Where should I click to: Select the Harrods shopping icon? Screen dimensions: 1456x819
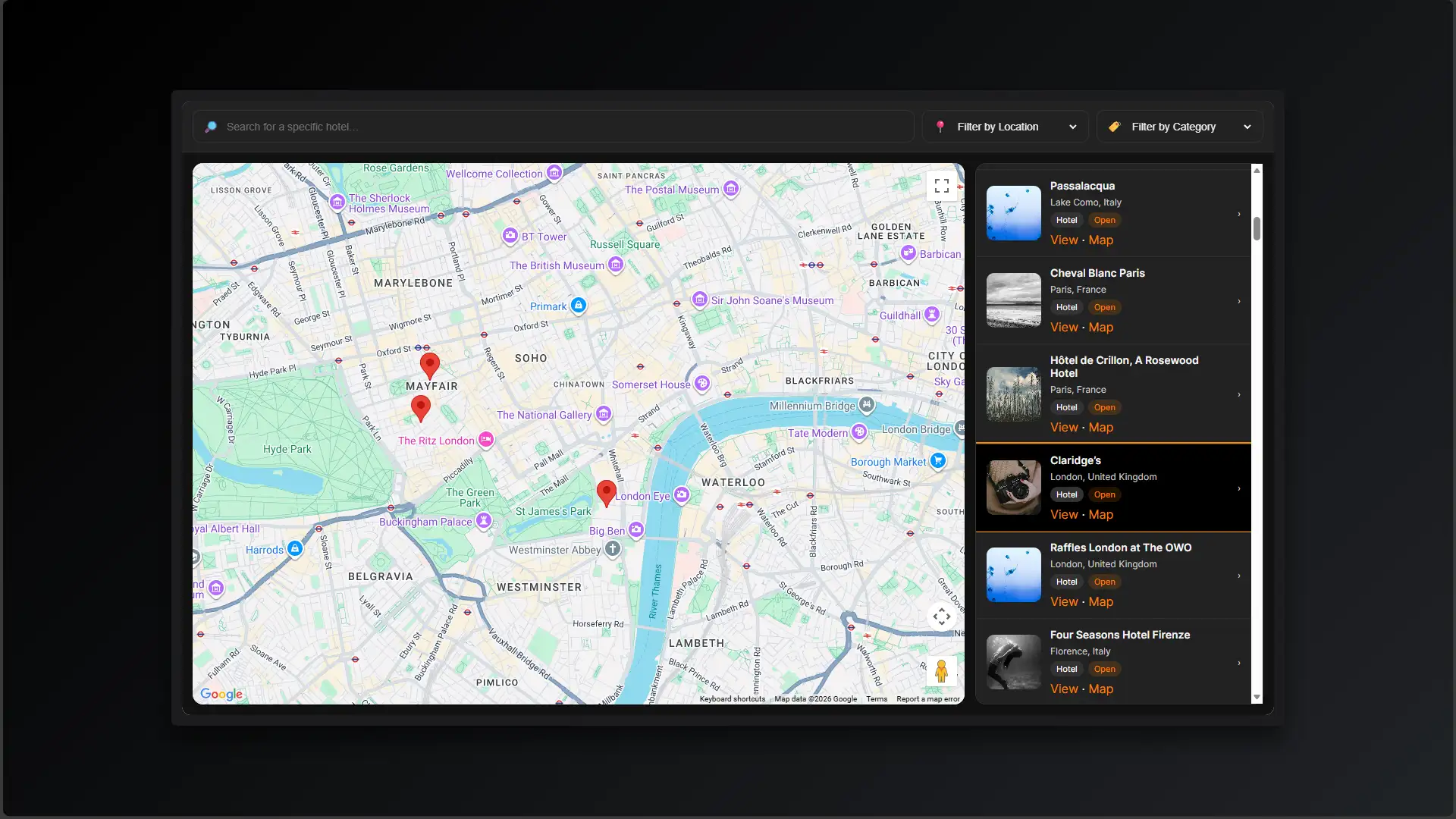tap(295, 548)
